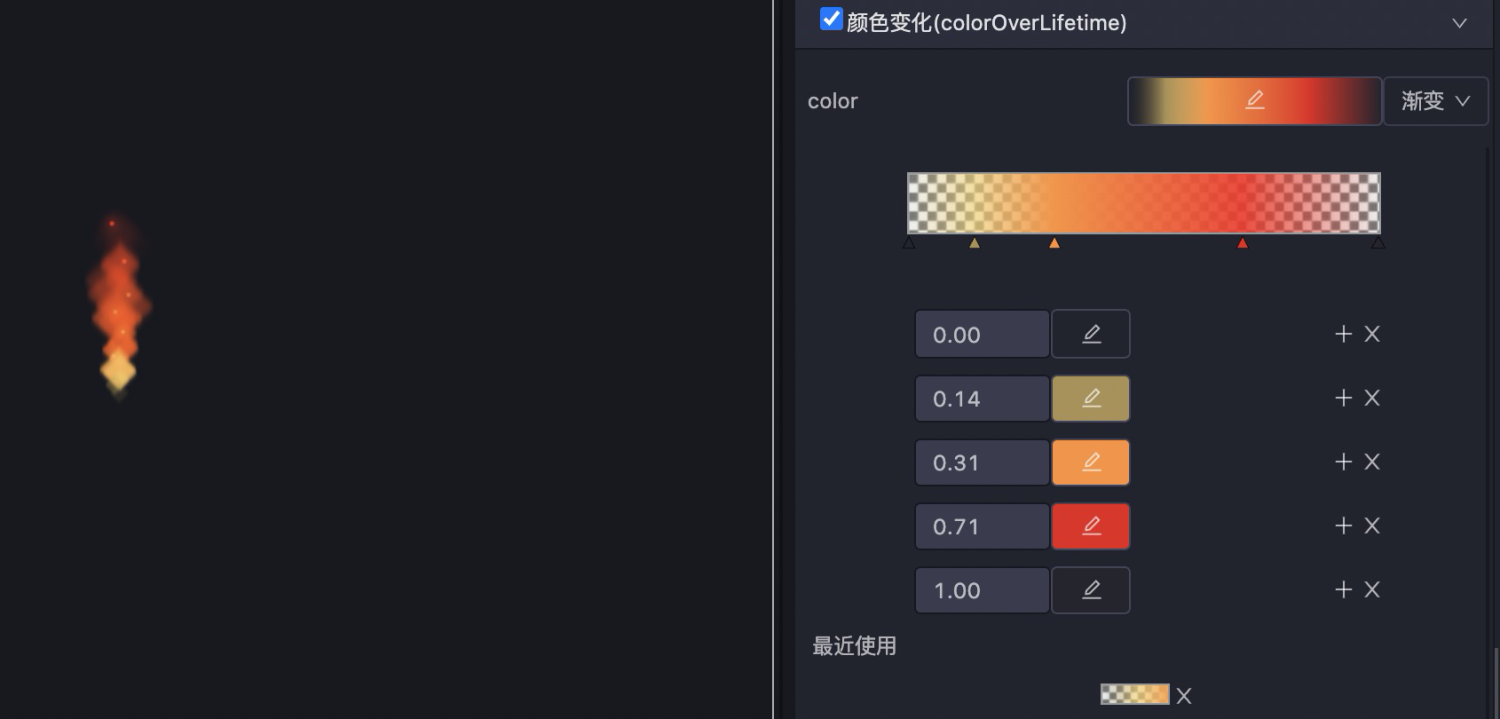Image resolution: width=1500 pixels, height=719 pixels.
Task: Collapse the colorOverLifetime section chevron
Action: click(1459, 23)
